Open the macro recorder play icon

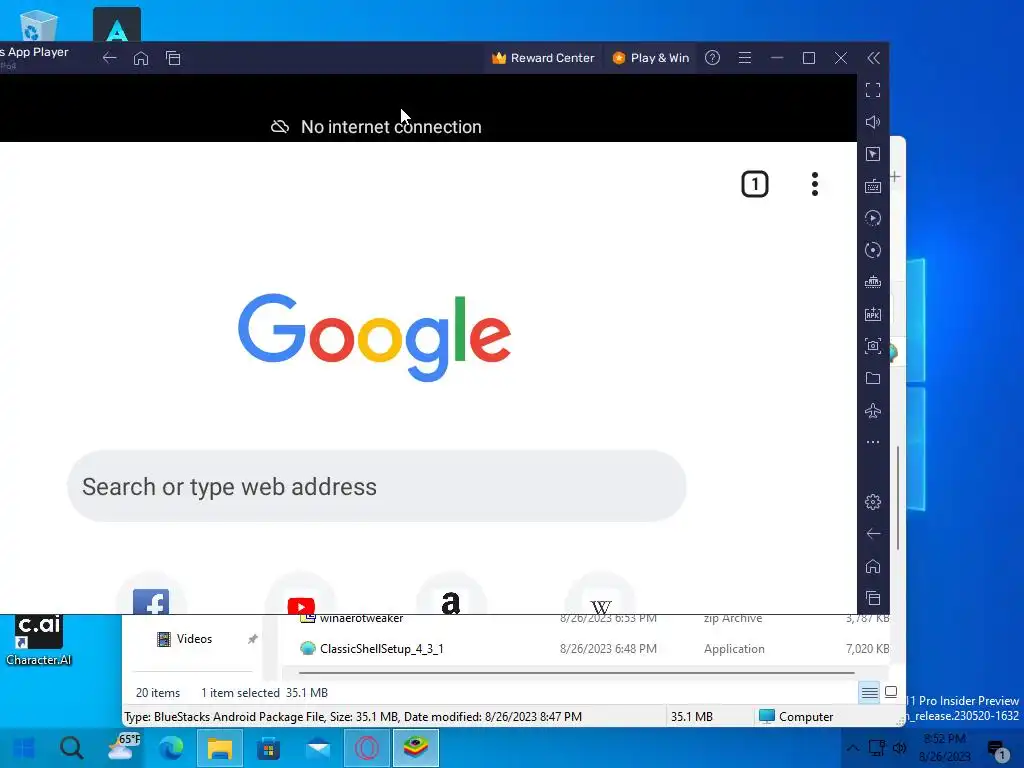tap(873, 218)
